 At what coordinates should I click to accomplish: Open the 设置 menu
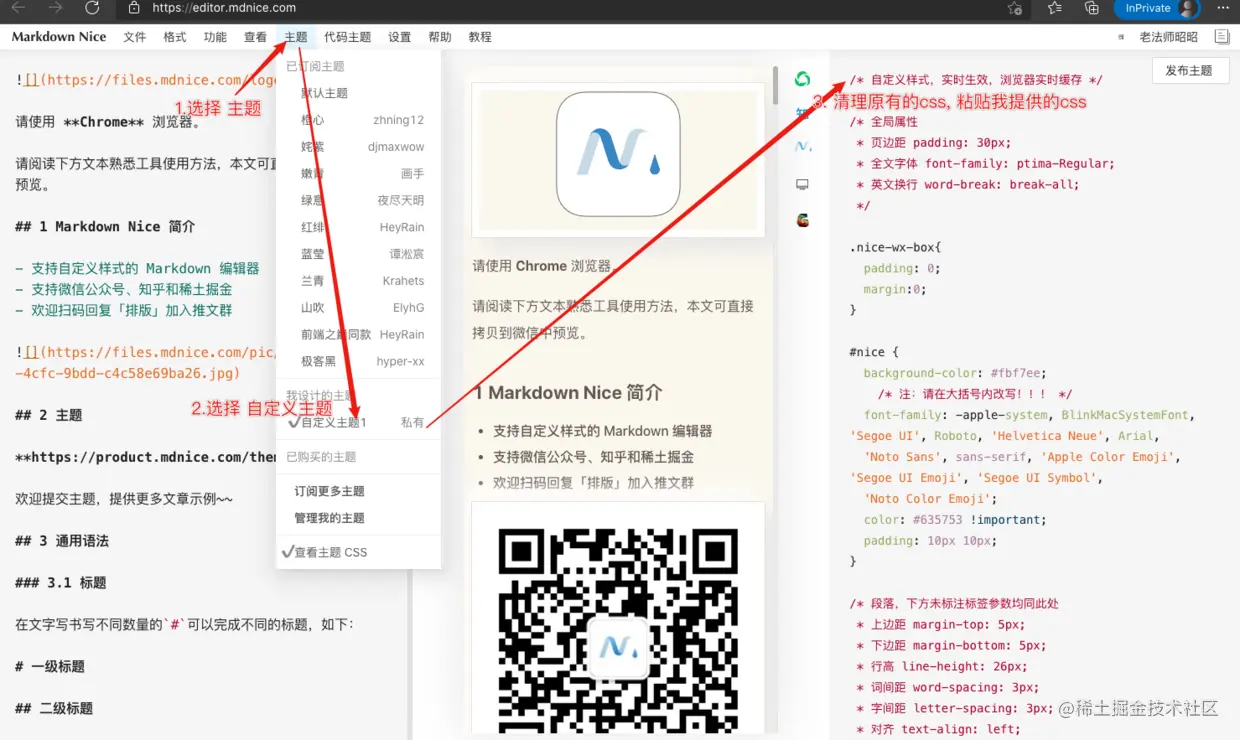point(399,36)
